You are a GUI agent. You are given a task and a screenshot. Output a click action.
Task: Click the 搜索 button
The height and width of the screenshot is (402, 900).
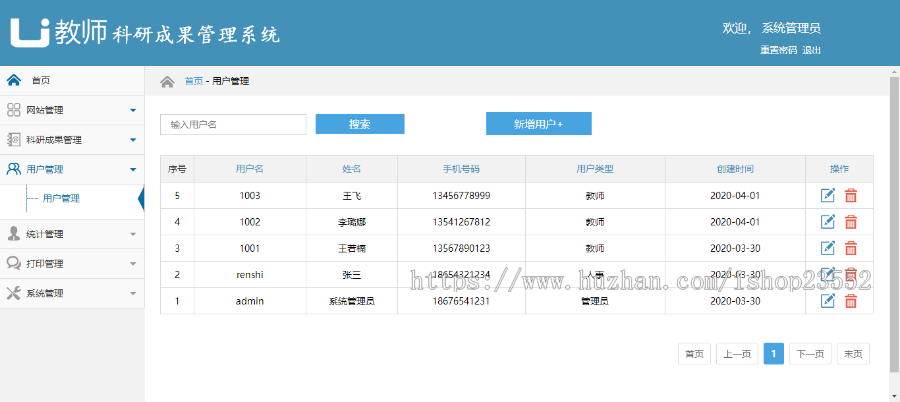360,124
